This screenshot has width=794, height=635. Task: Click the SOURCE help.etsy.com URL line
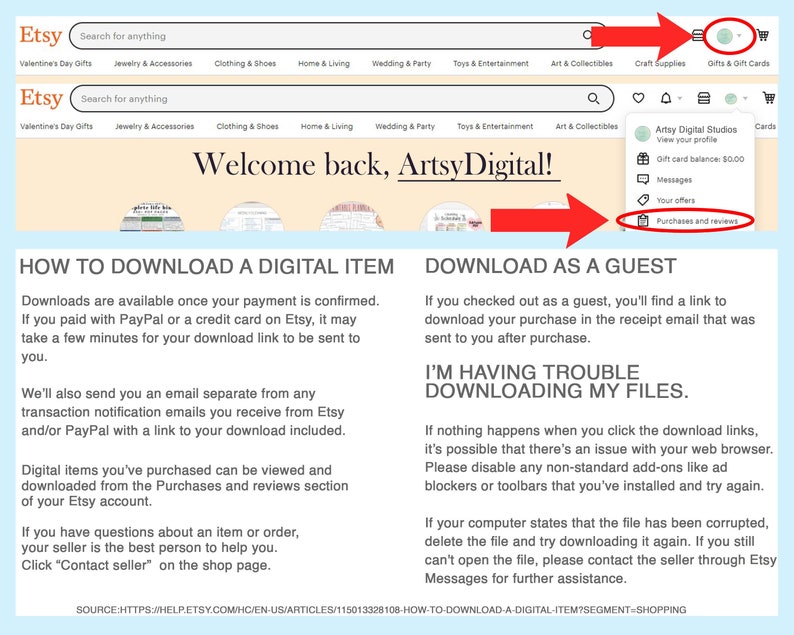click(x=381, y=610)
